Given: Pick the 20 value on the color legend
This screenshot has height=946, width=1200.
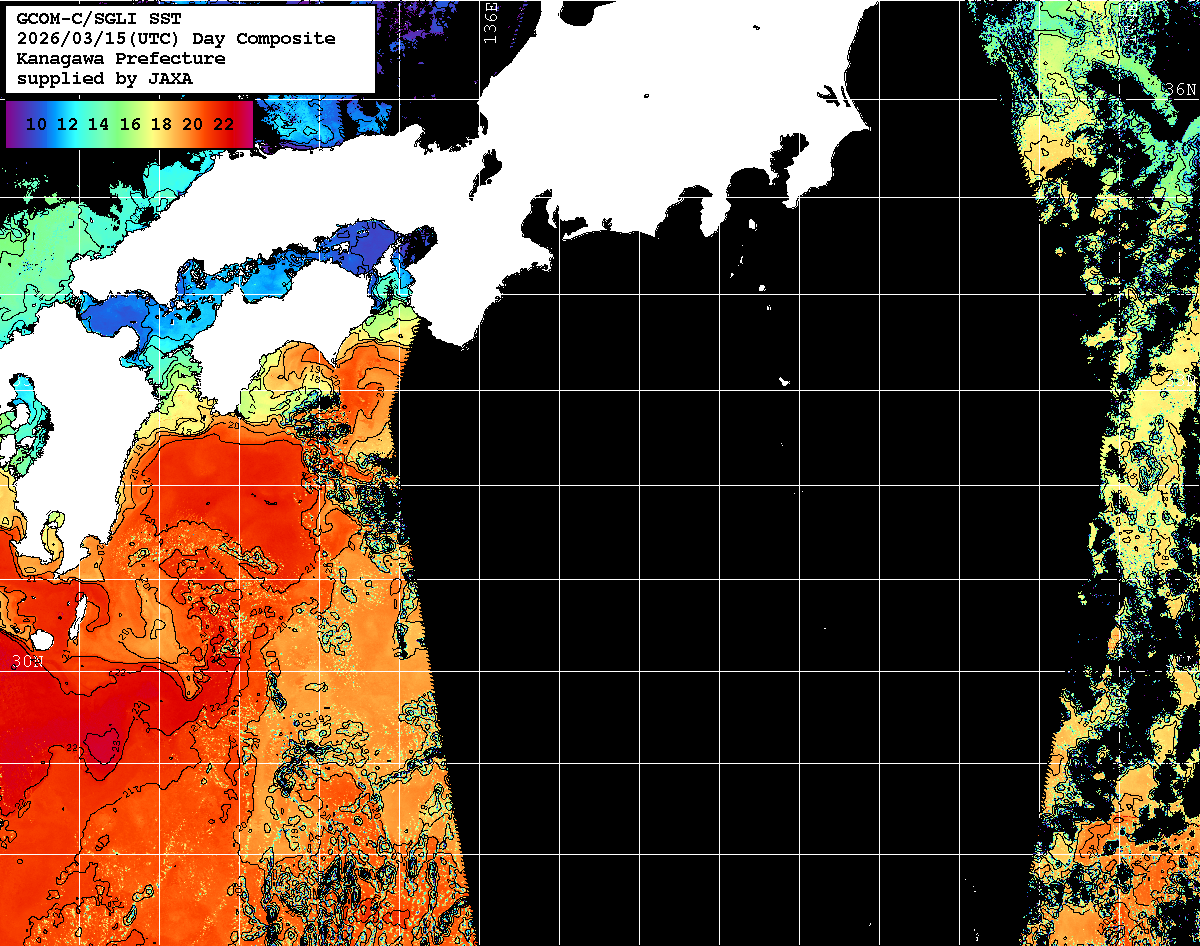Looking at the screenshot, I should coord(192,125).
